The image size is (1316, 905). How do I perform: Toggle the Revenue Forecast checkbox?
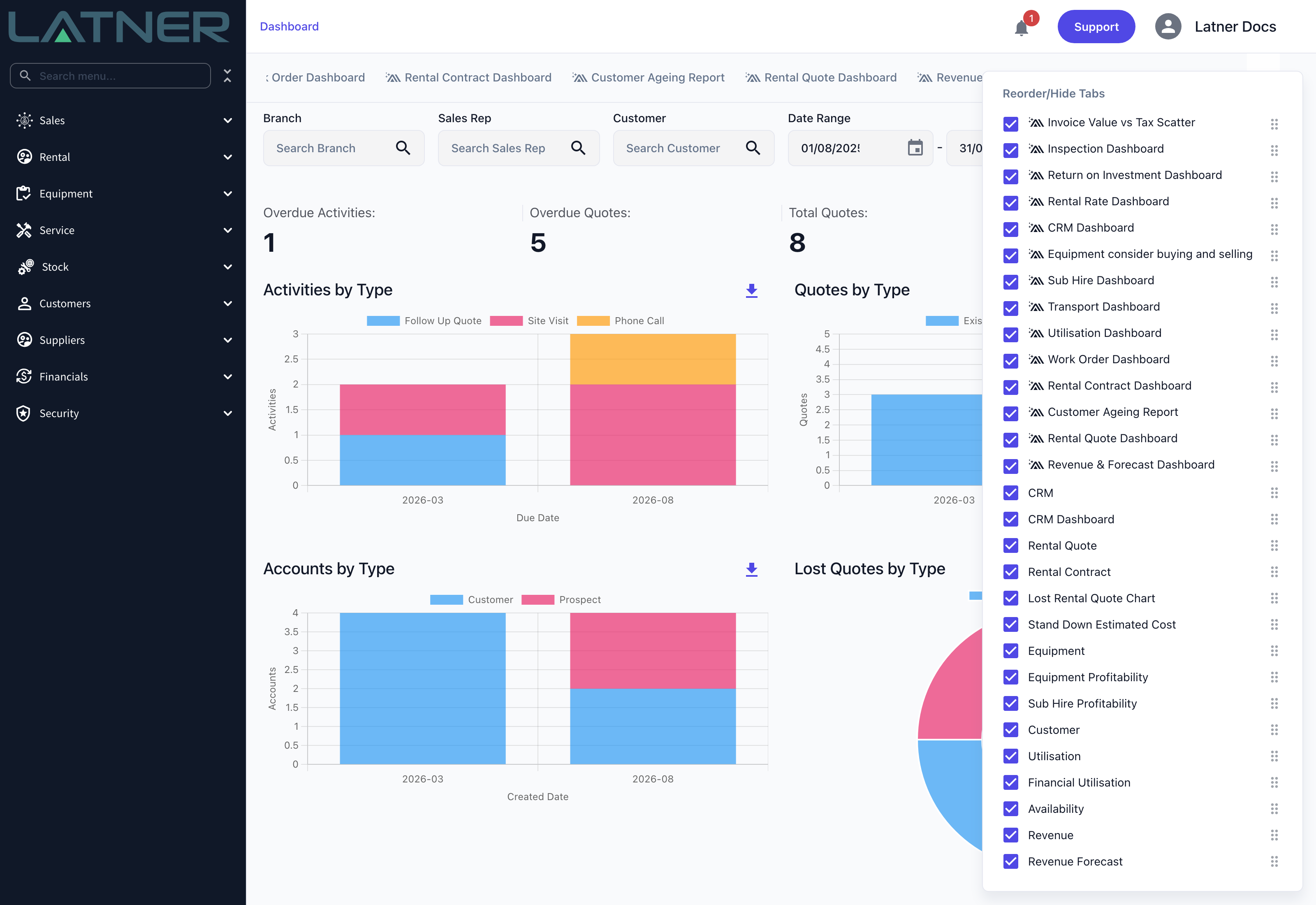pos(1010,861)
